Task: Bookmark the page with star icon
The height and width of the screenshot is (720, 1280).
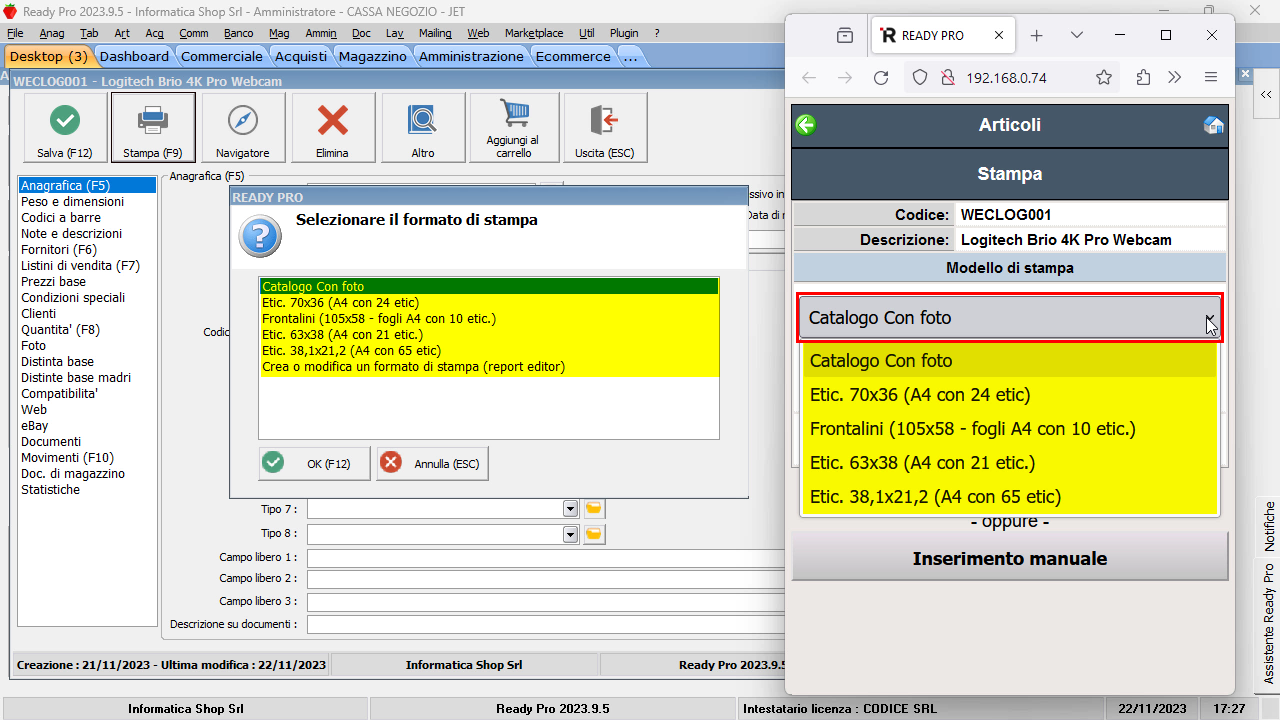Action: click(x=1104, y=77)
